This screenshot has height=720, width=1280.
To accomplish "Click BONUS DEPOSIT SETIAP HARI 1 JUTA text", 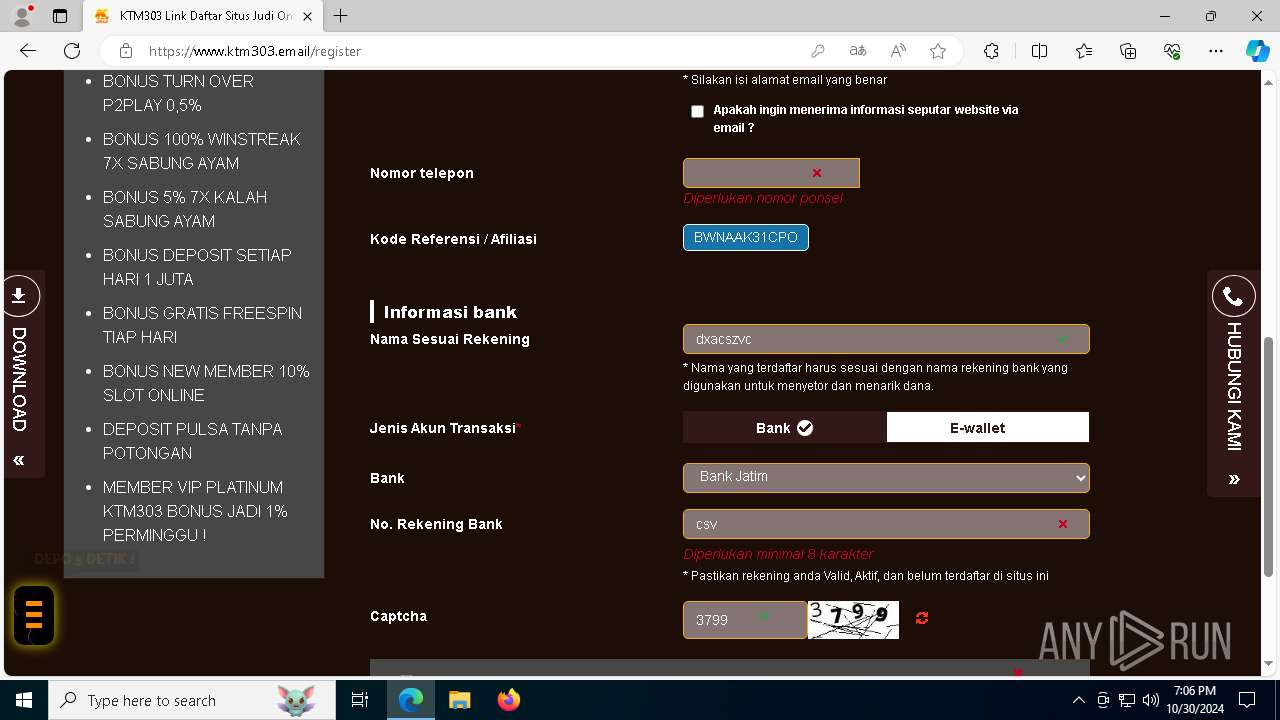I will 197,267.
